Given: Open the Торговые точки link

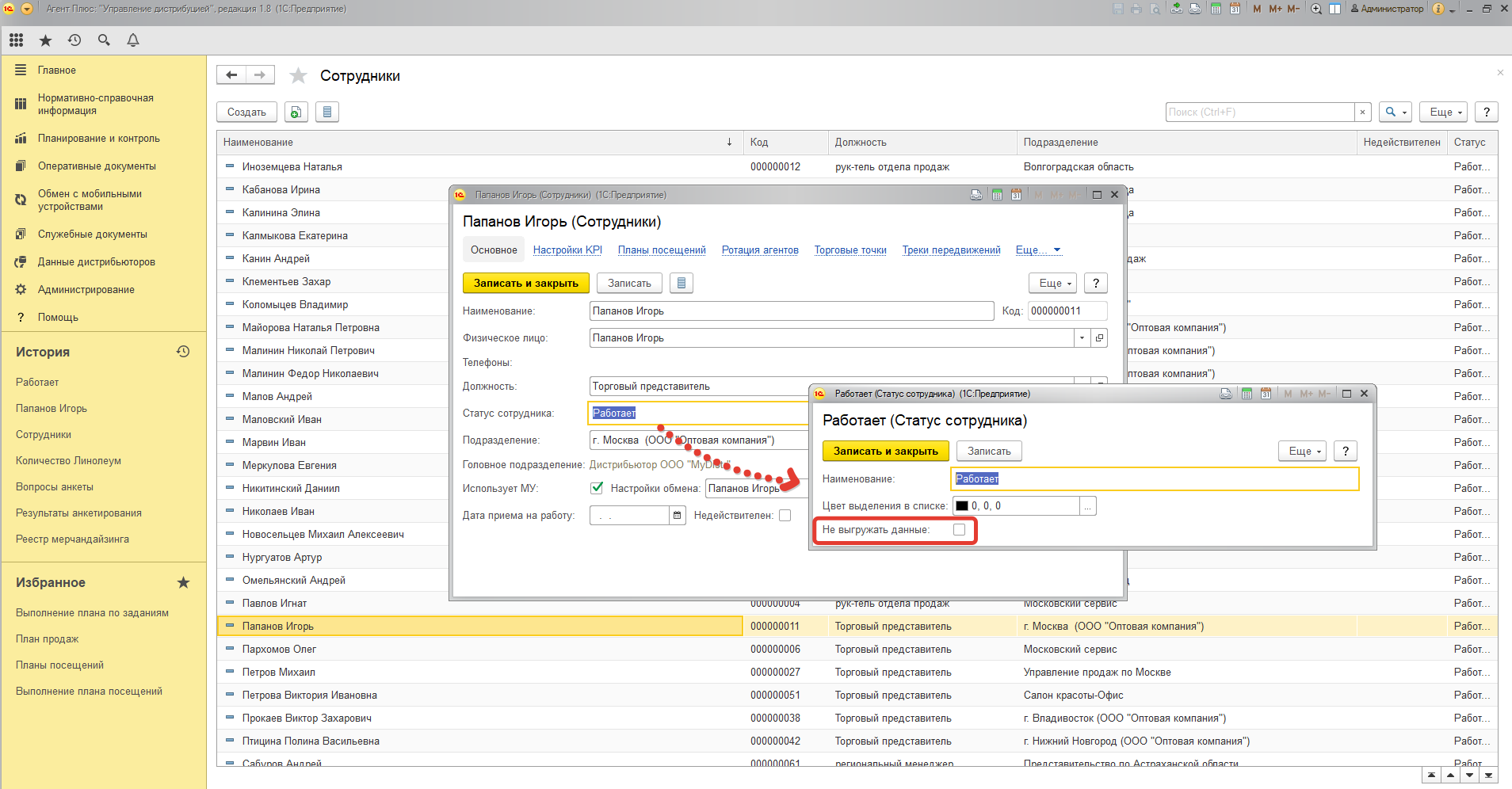Looking at the screenshot, I should tap(850, 250).
